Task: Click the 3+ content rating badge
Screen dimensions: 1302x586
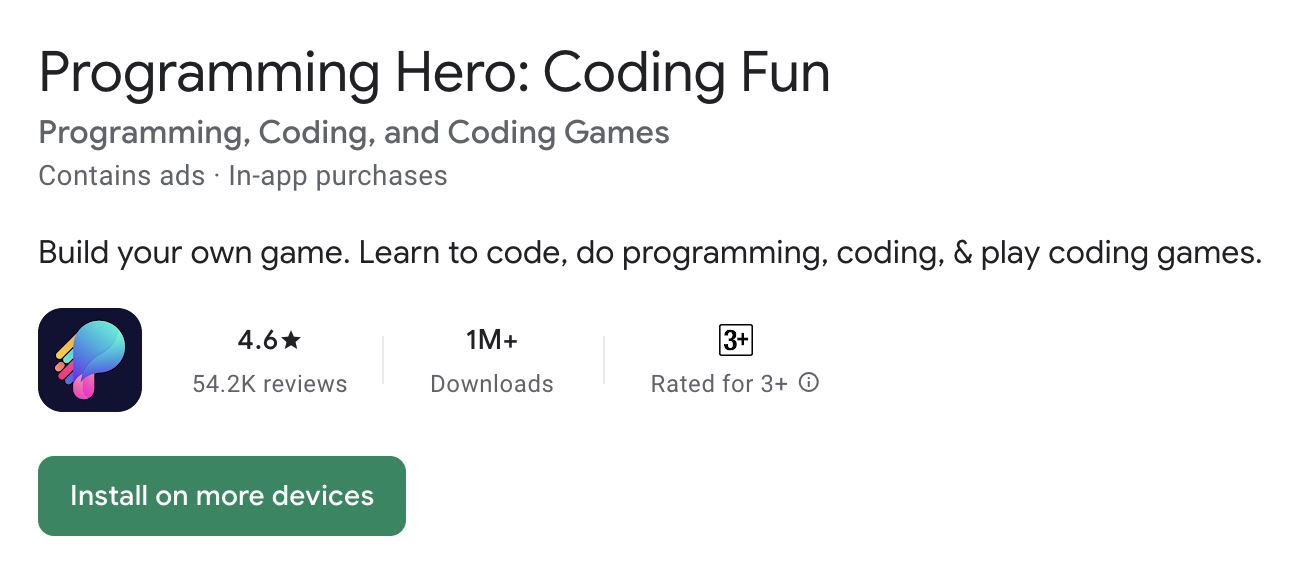Action: point(736,340)
